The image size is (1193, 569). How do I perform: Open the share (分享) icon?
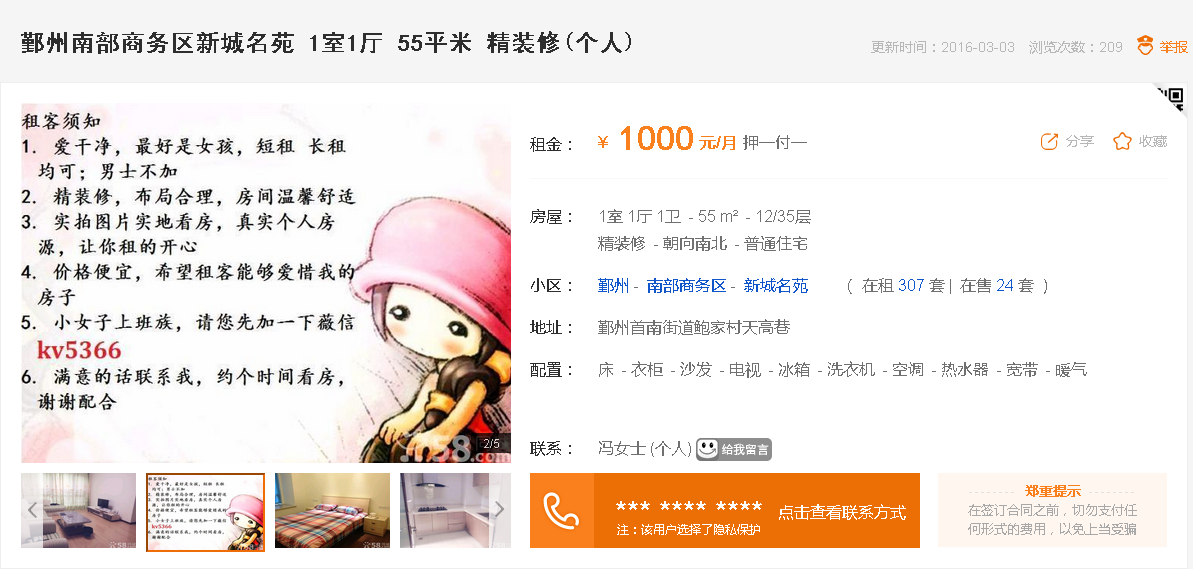[1049, 141]
